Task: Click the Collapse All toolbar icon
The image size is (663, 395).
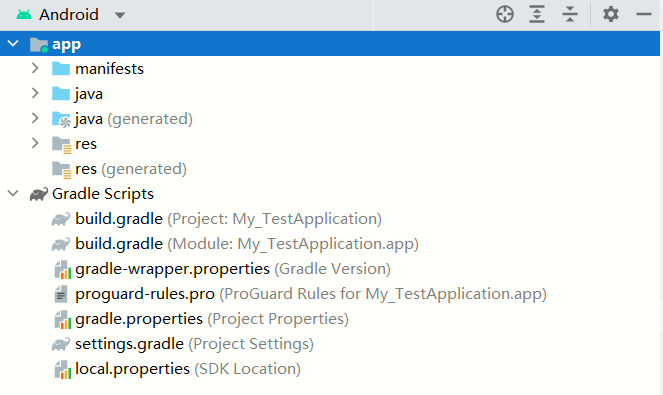Action: 570,14
